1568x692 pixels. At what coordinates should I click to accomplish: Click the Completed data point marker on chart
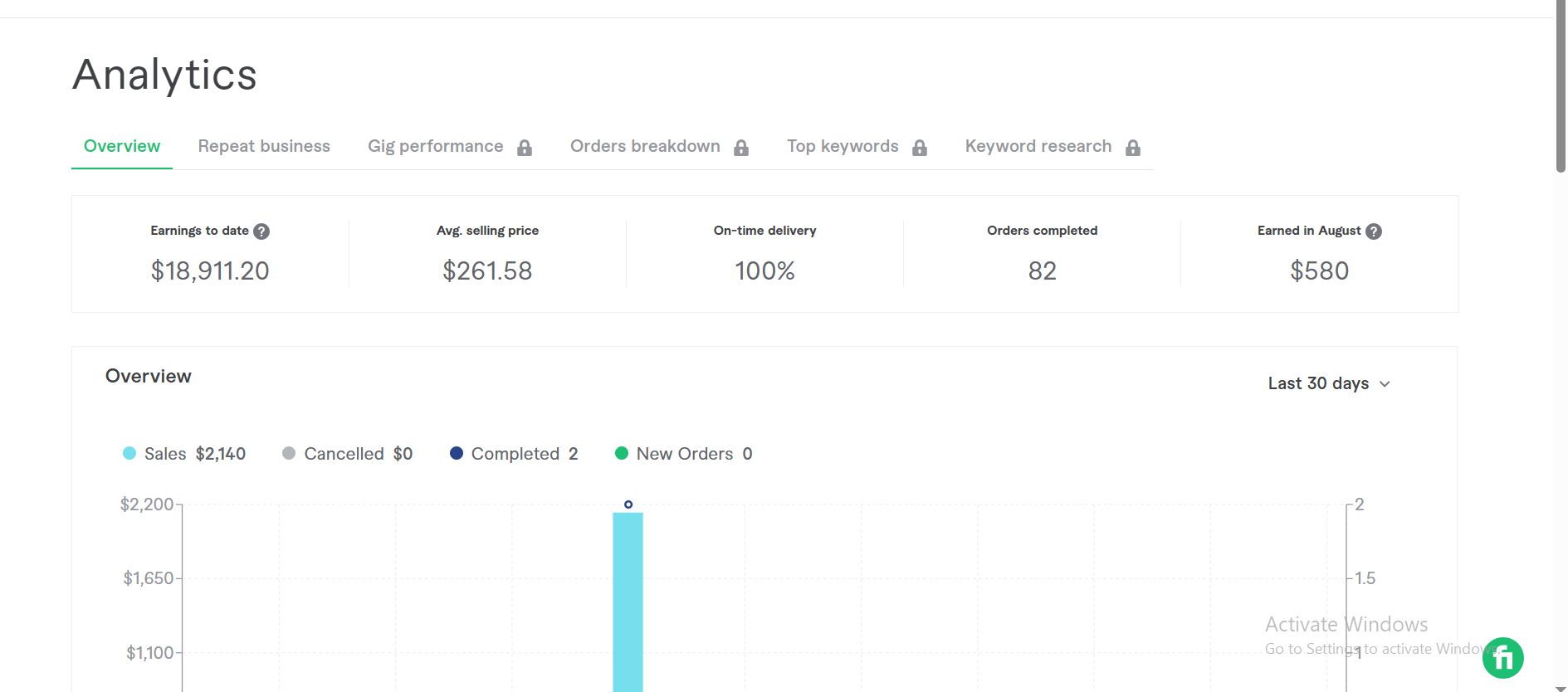[x=628, y=504]
